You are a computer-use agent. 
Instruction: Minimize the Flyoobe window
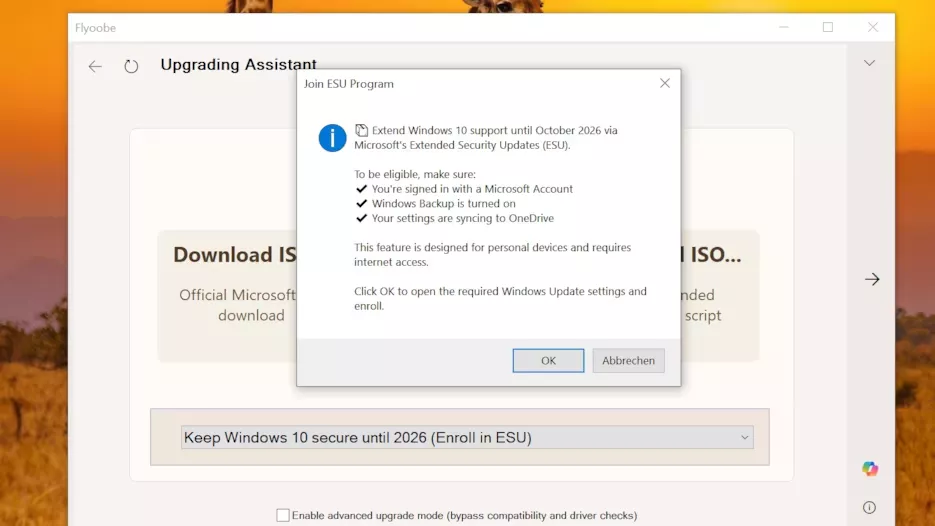click(782, 27)
